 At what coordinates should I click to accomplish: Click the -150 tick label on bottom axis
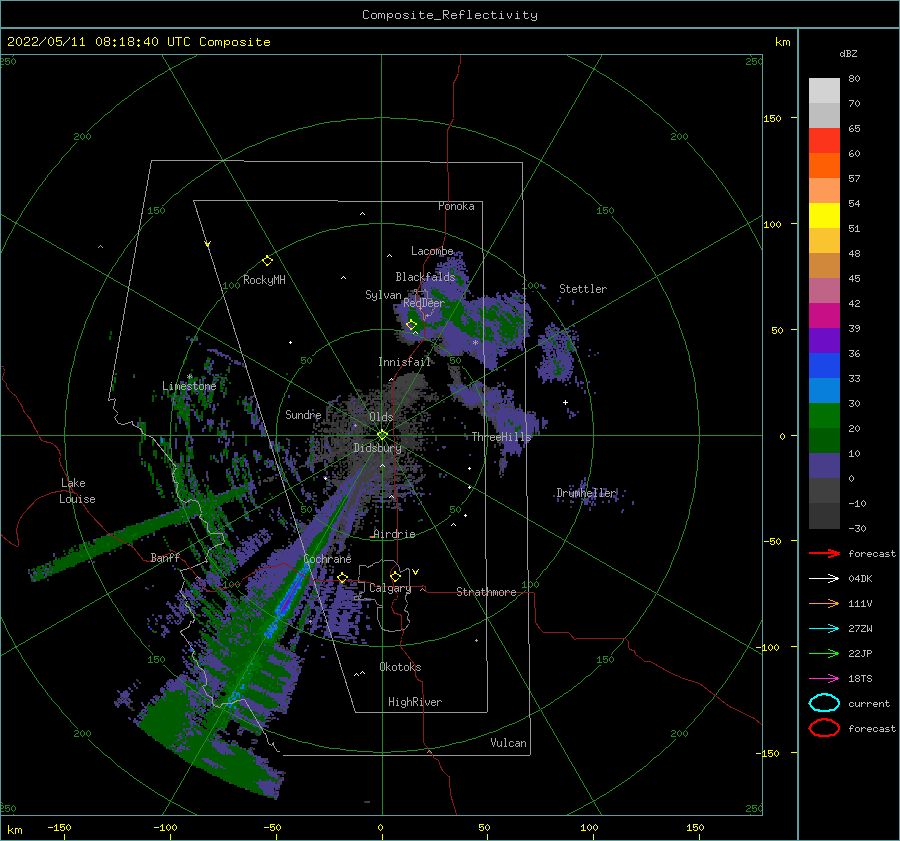59,827
